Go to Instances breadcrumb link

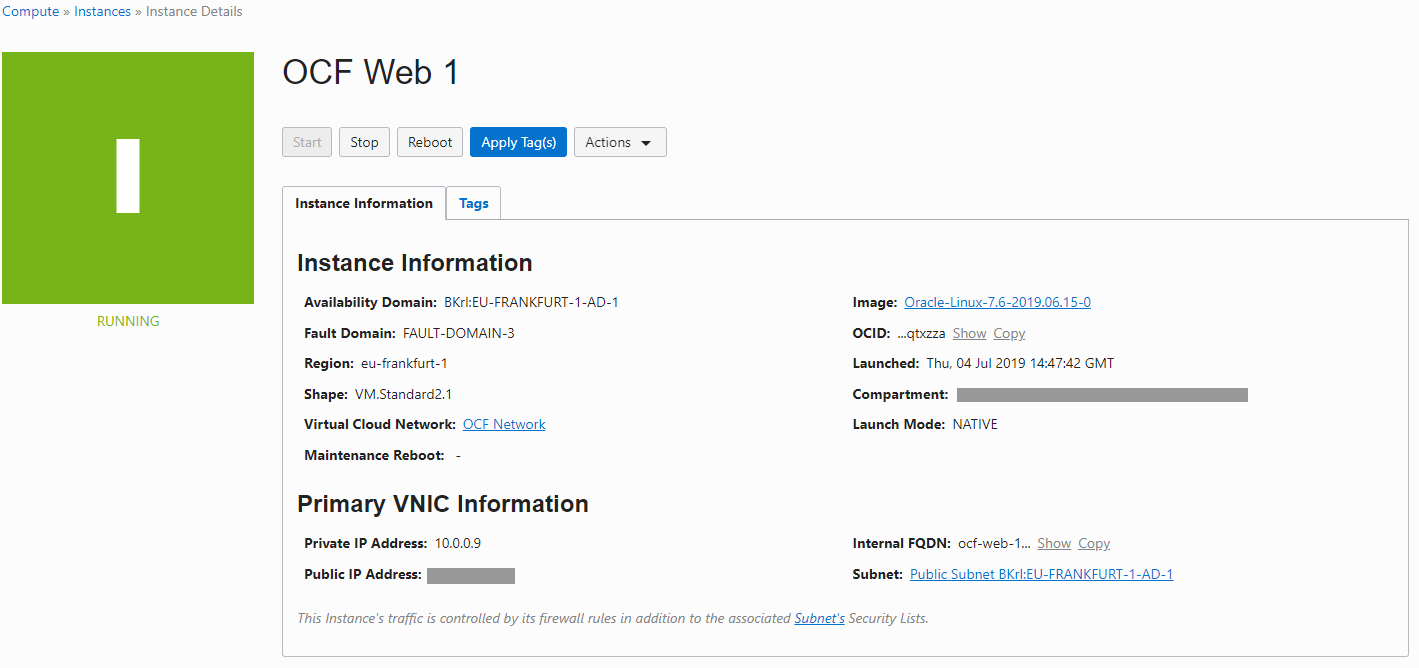[x=102, y=12]
